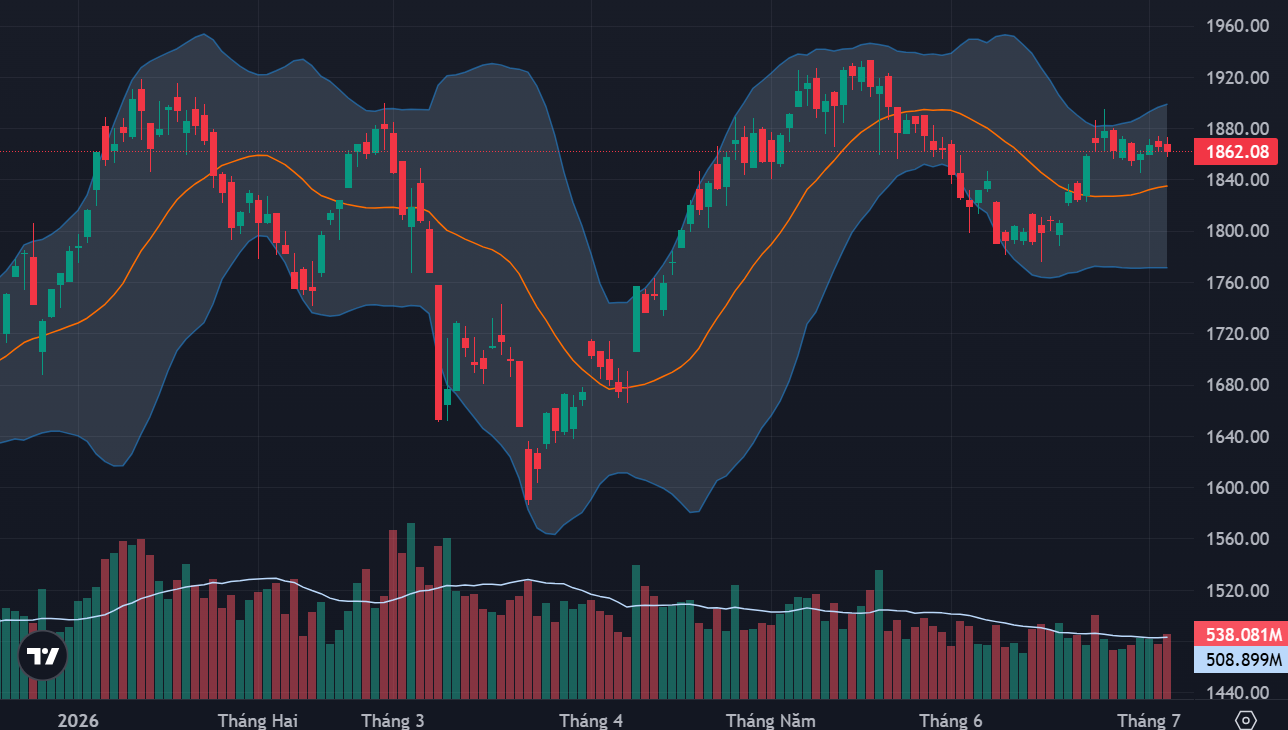Click the red volume label 538.081M
This screenshot has height=730, width=1288.
point(1241,634)
